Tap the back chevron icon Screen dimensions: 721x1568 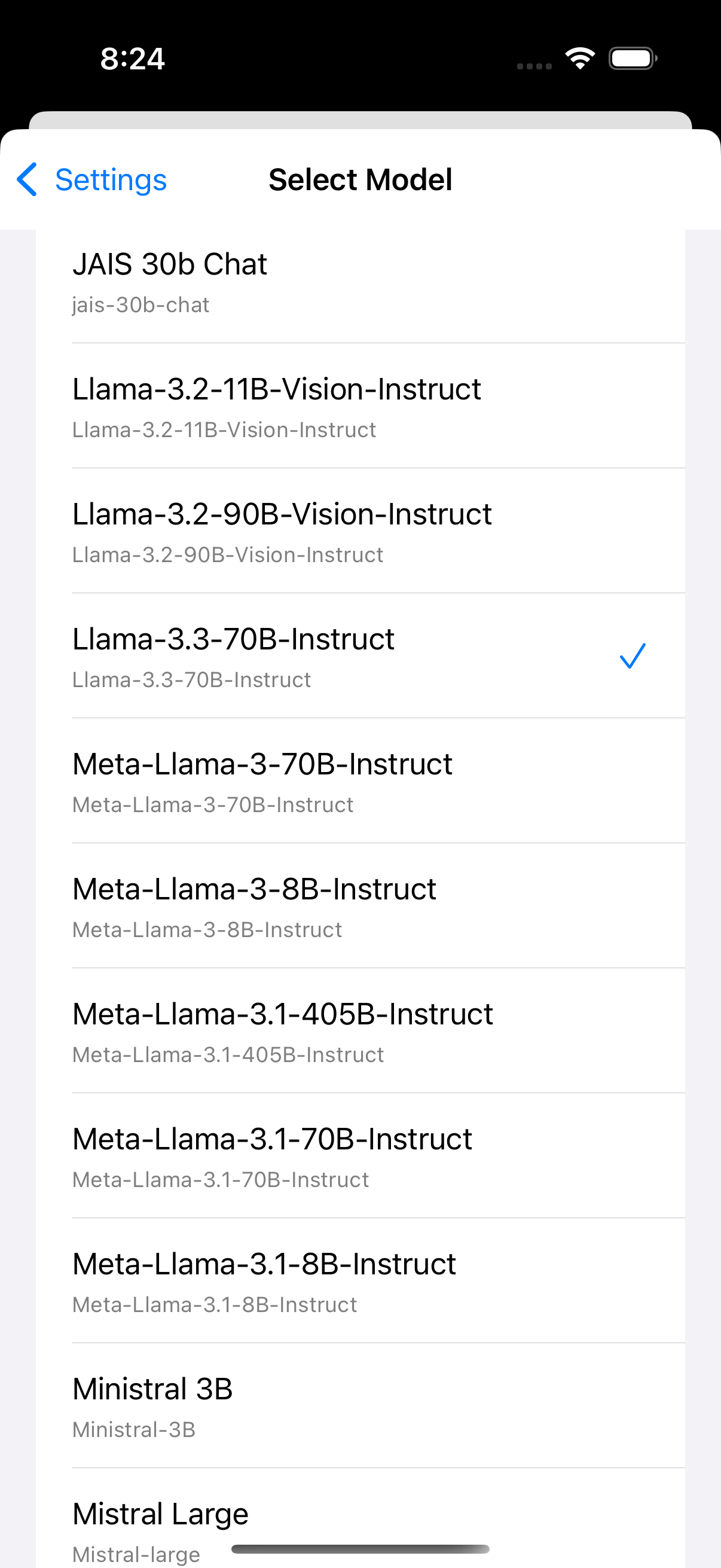[27, 179]
